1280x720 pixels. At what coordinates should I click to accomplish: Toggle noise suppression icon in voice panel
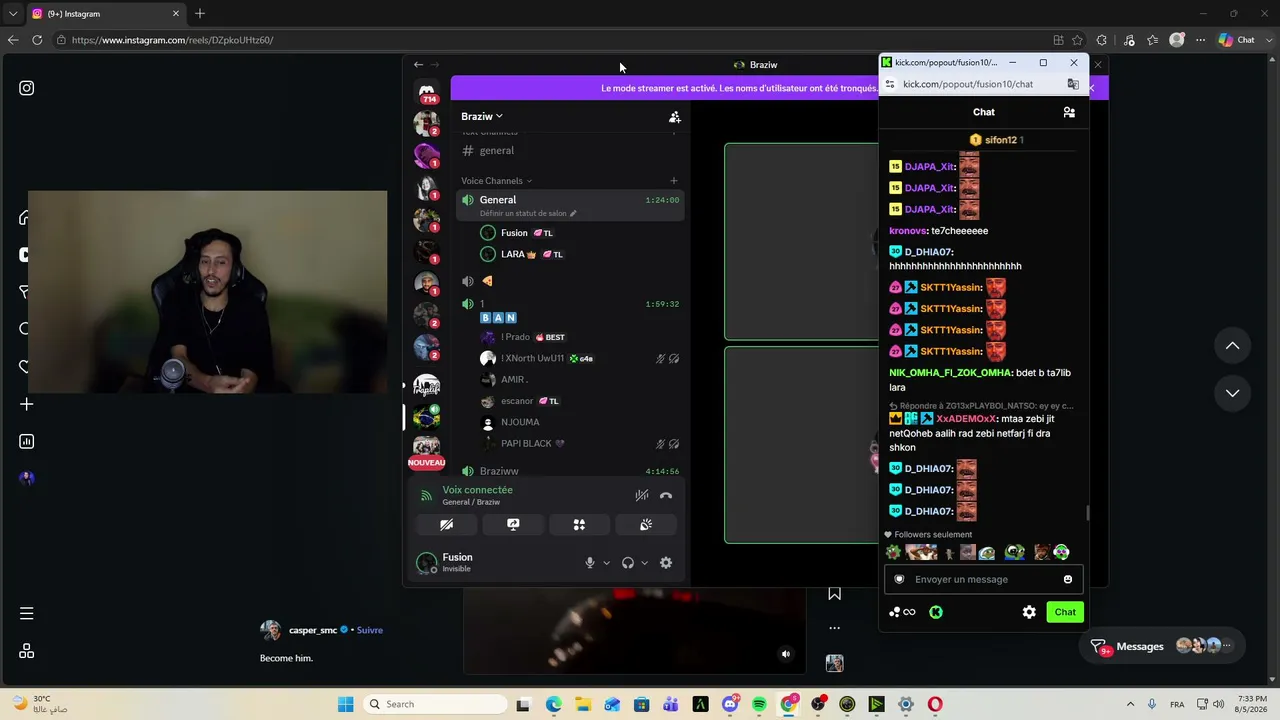click(x=642, y=495)
